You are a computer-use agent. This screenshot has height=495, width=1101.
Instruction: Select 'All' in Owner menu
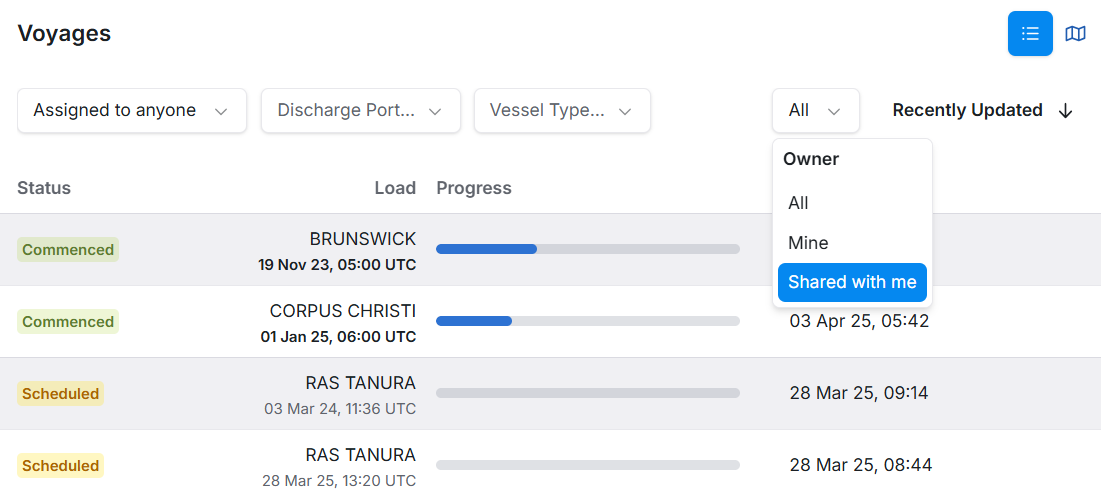pos(798,203)
